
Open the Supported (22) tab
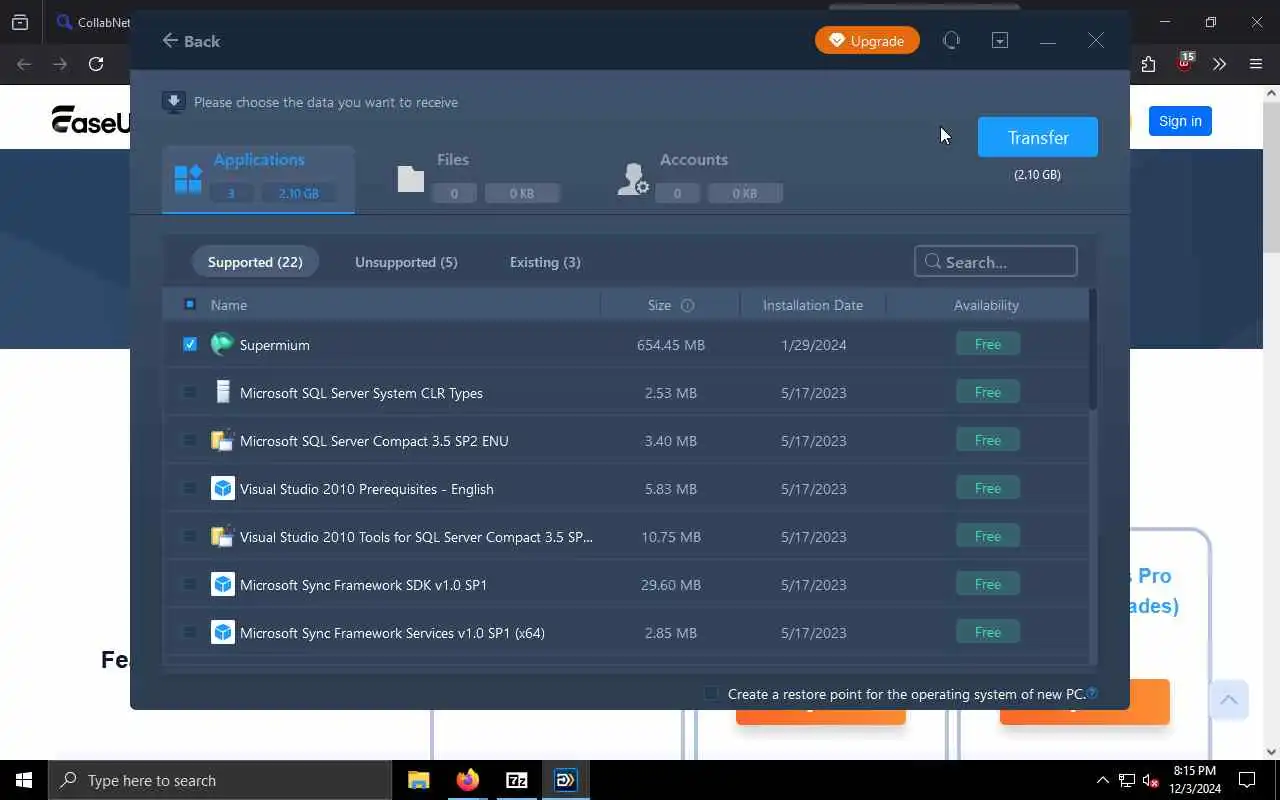pos(255,262)
